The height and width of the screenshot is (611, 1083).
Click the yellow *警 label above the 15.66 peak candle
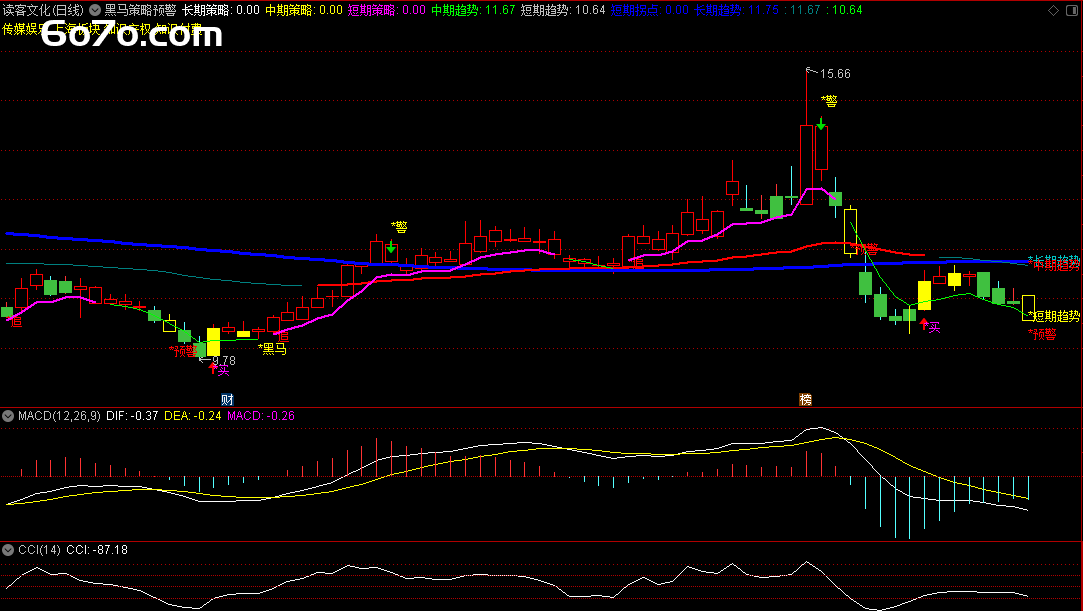tap(829, 101)
